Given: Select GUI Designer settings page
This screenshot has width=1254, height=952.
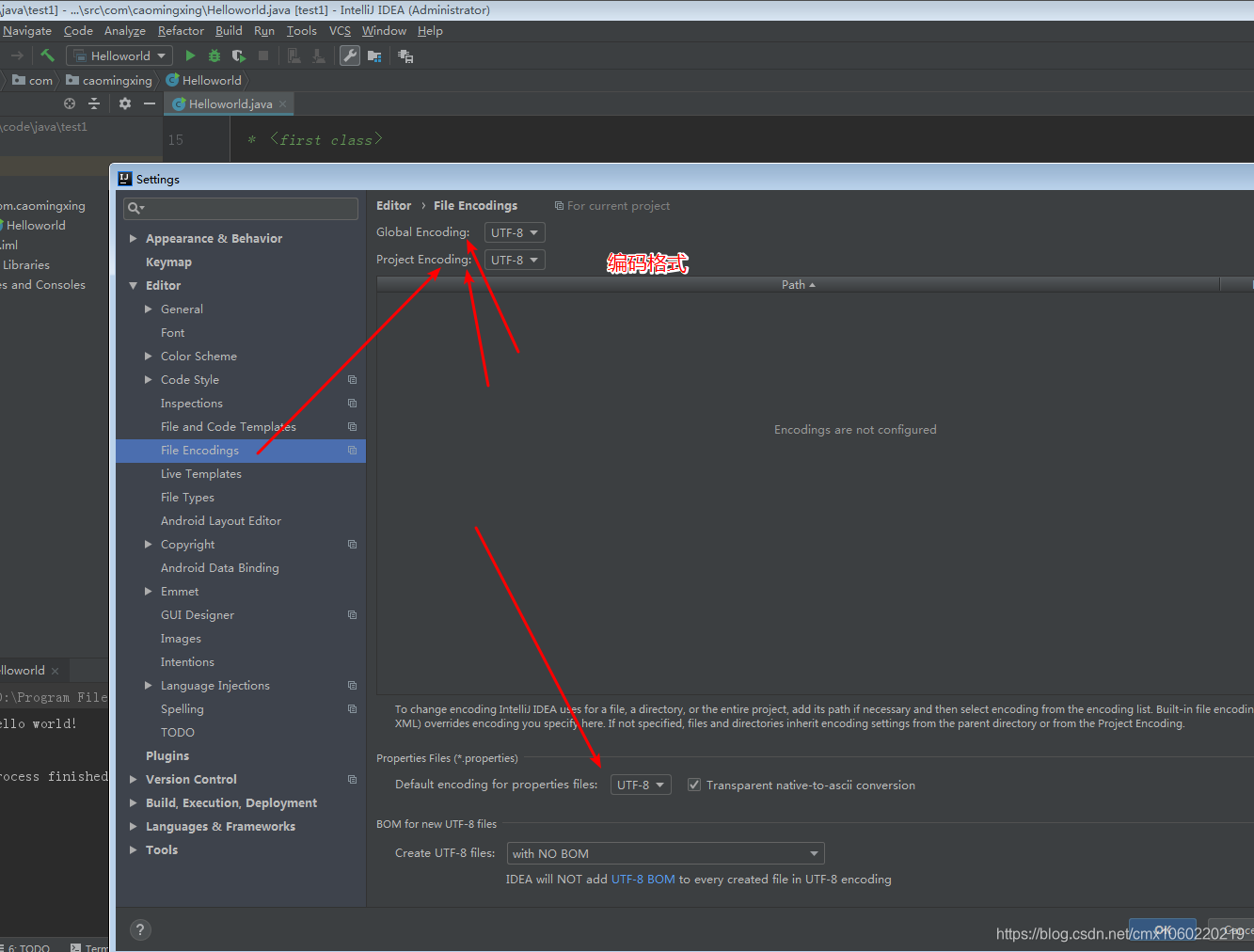Looking at the screenshot, I should [x=198, y=615].
